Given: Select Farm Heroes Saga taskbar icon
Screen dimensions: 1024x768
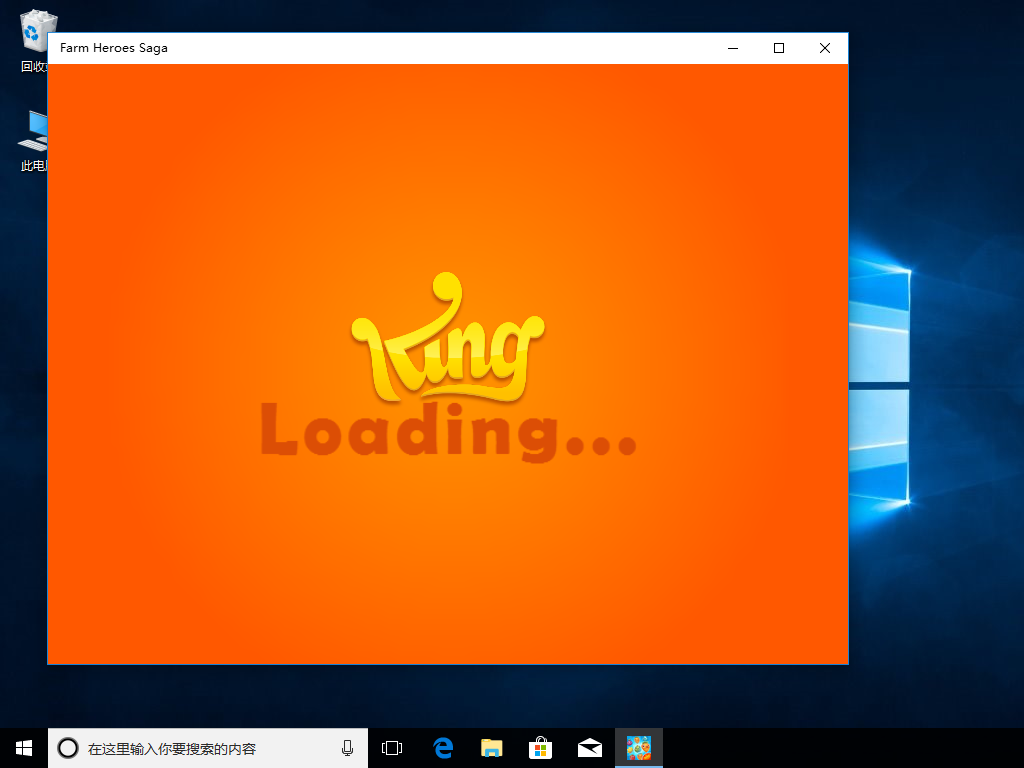Looking at the screenshot, I should pyautogui.click(x=639, y=748).
